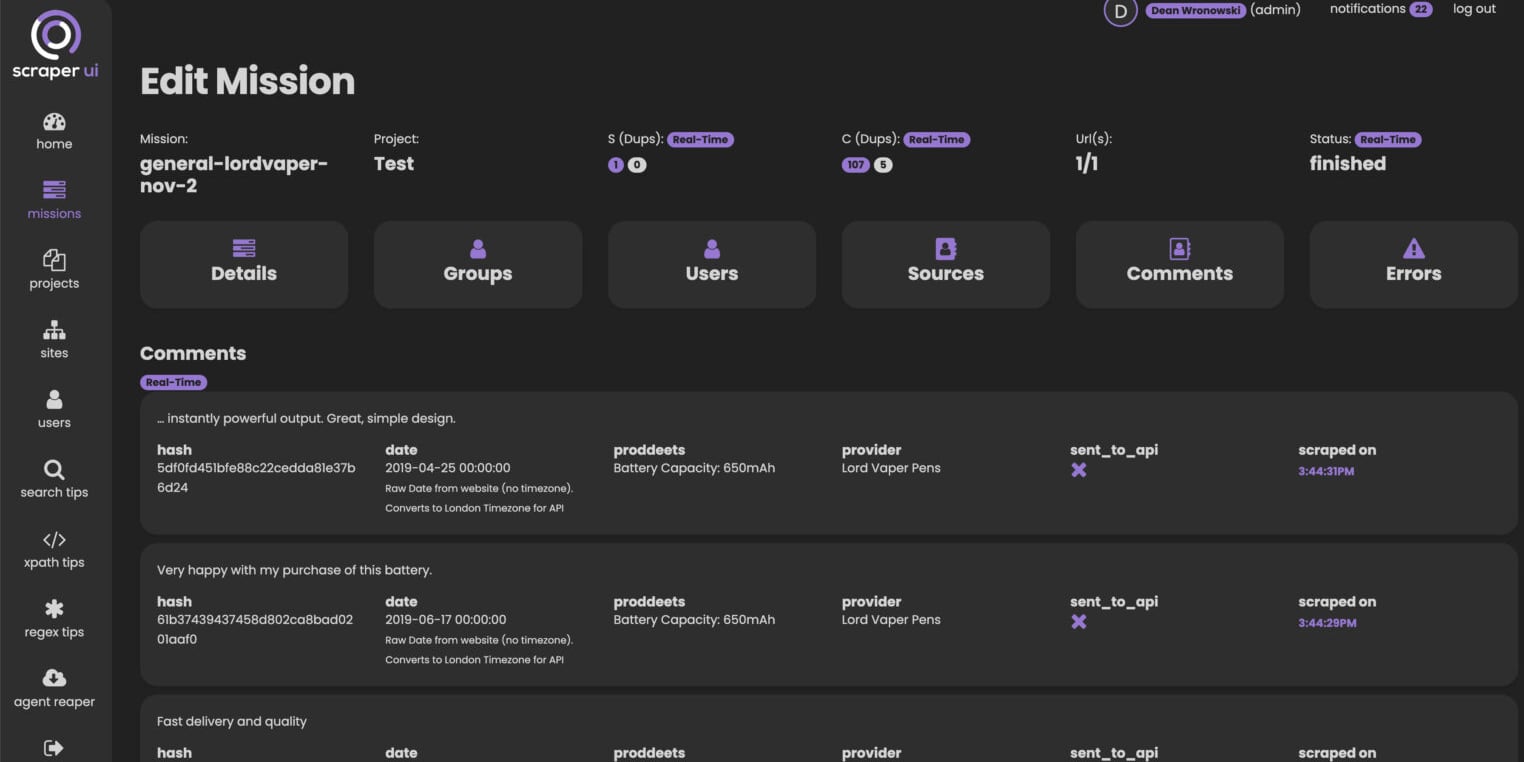Click the Real-Time badge beside S (Dups)
Image resolution: width=1524 pixels, height=762 pixels.
click(x=700, y=140)
